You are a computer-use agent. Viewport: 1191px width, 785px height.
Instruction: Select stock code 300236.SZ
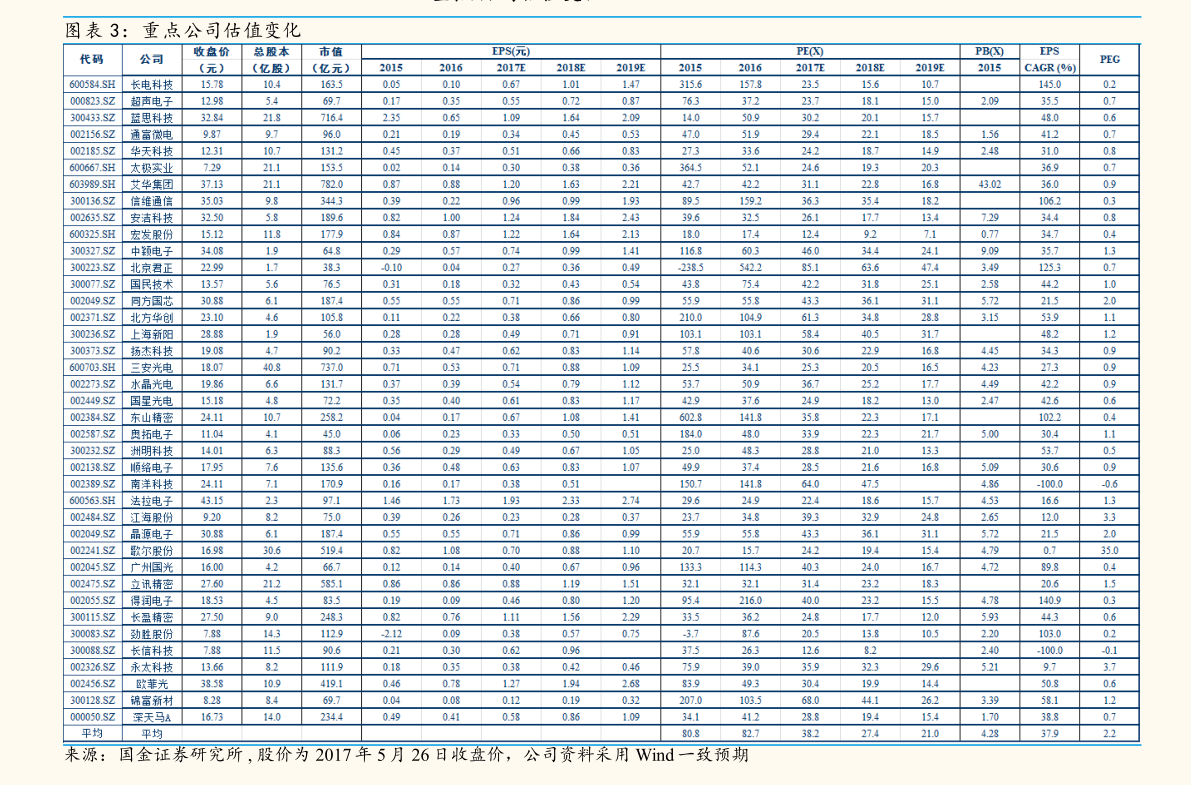tap(92, 334)
